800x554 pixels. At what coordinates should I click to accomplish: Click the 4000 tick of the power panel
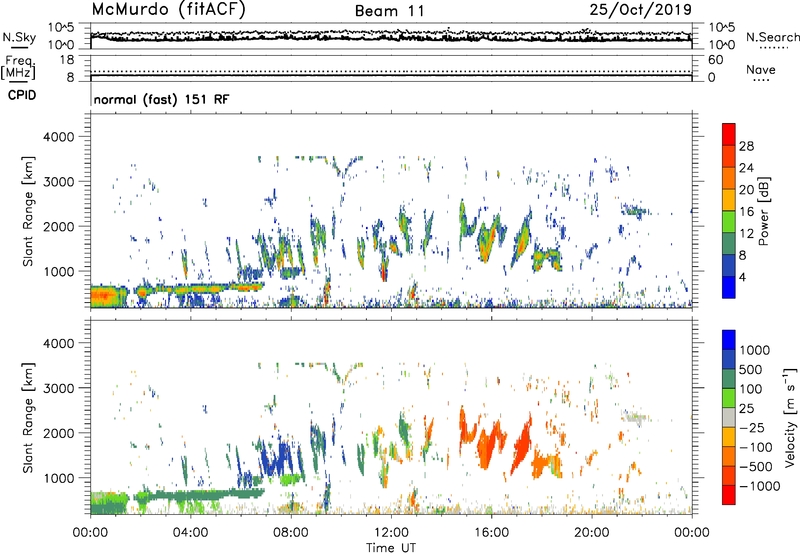click(x=59, y=137)
